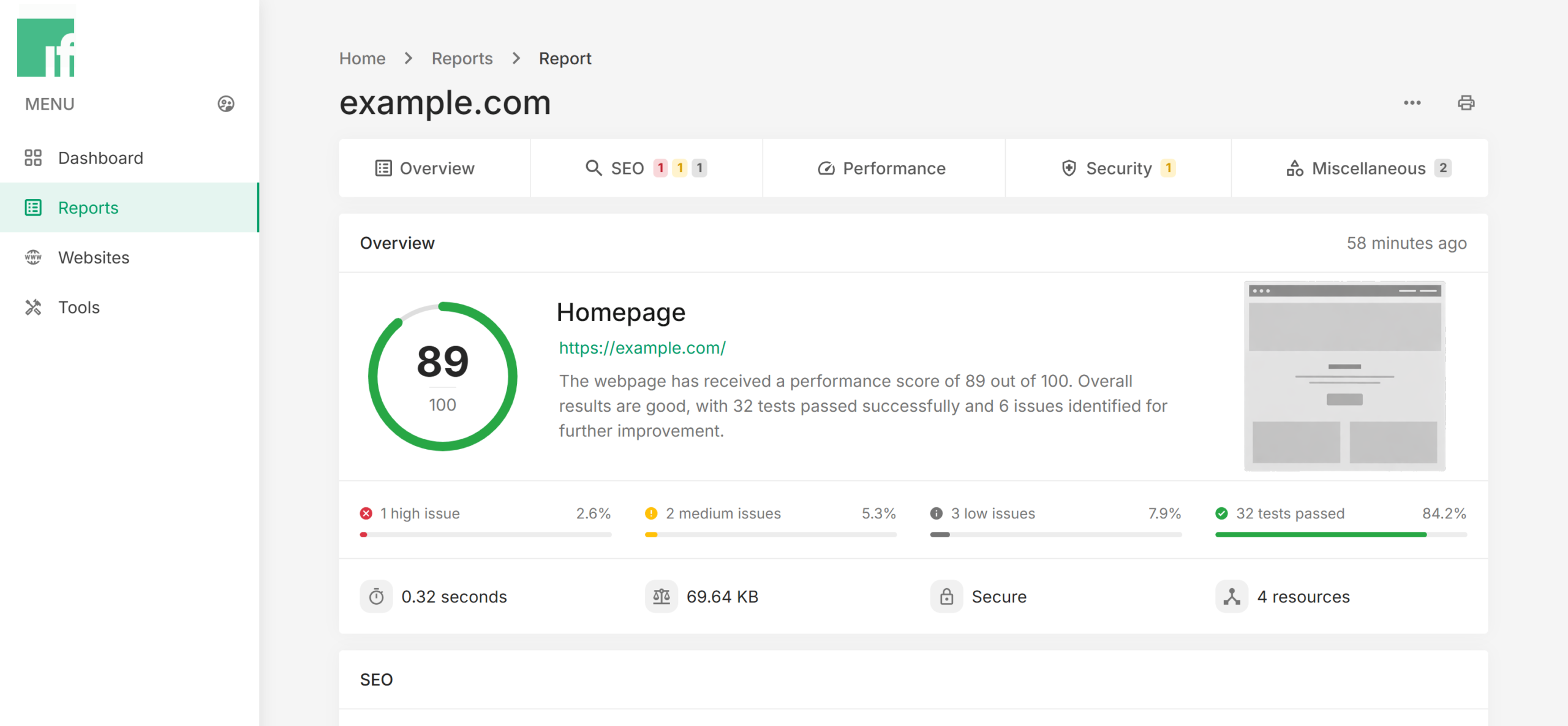Image resolution: width=1568 pixels, height=726 pixels.
Task: Go to Home using the breadcrumb
Action: pos(362,58)
